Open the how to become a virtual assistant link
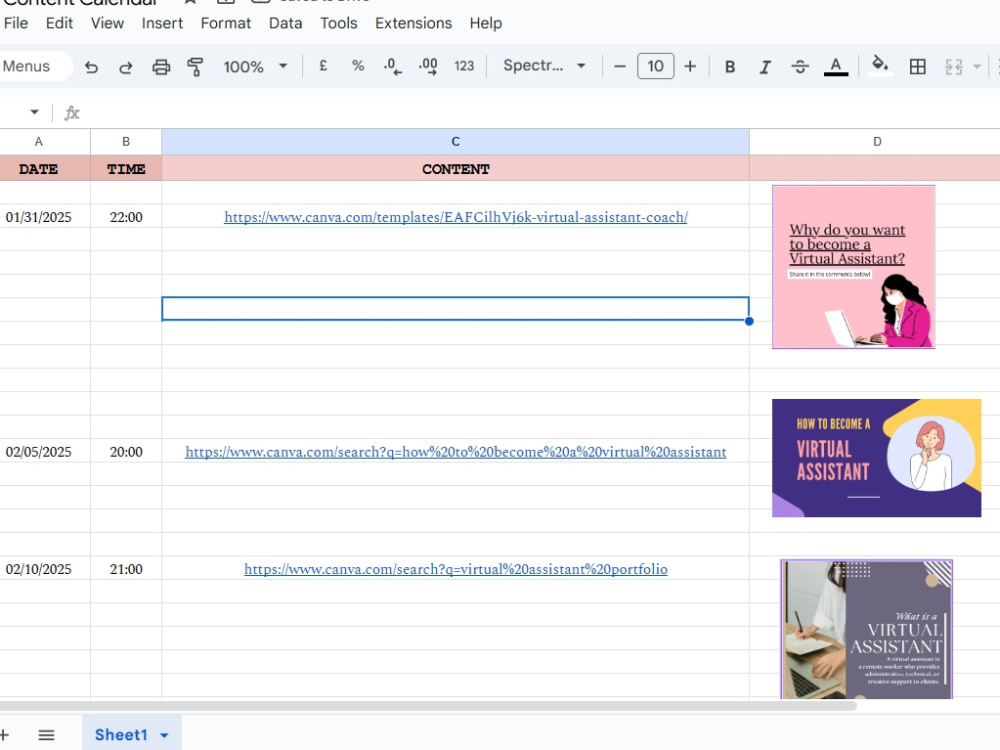The width and height of the screenshot is (1000, 750). [455, 452]
